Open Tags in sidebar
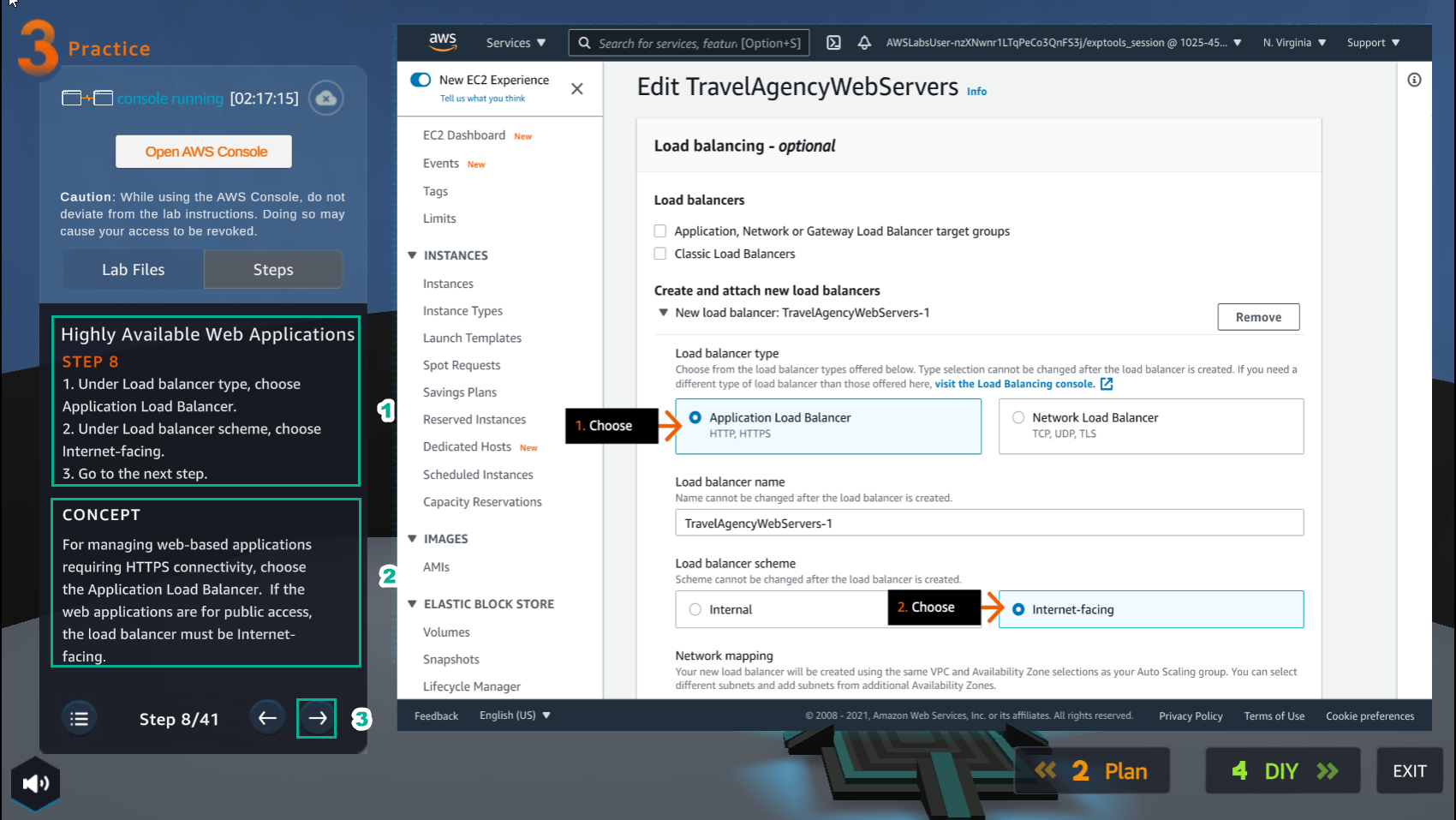This screenshot has height=820, width=1456. click(x=435, y=191)
